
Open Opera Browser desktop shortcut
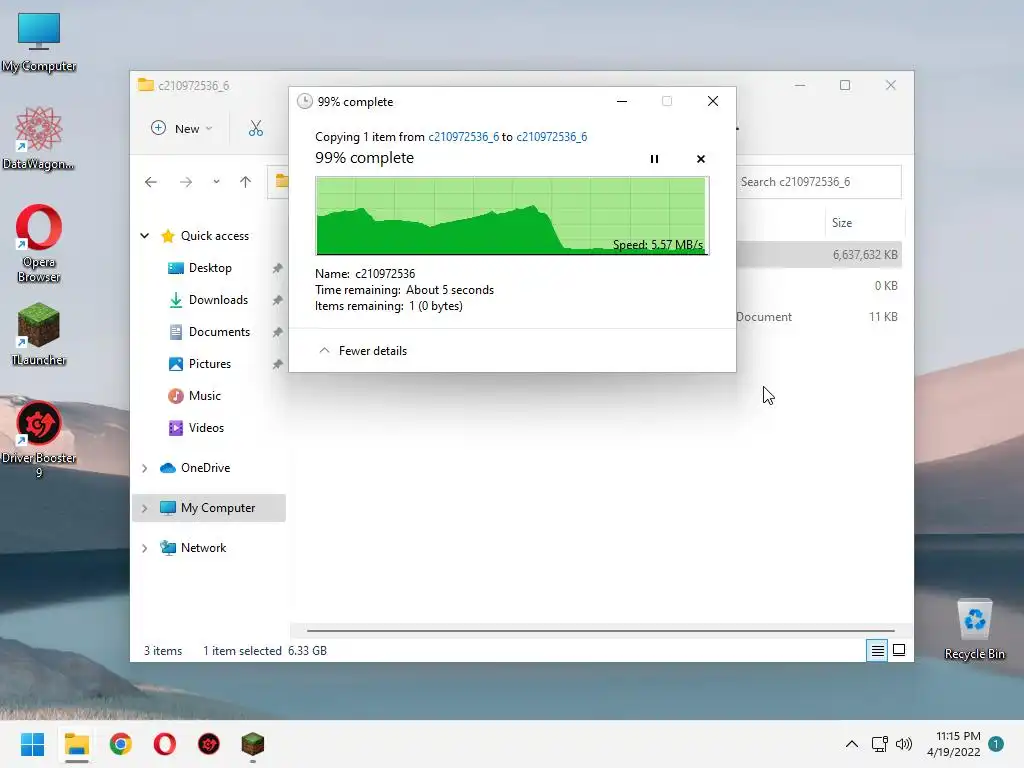(x=39, y=244)
